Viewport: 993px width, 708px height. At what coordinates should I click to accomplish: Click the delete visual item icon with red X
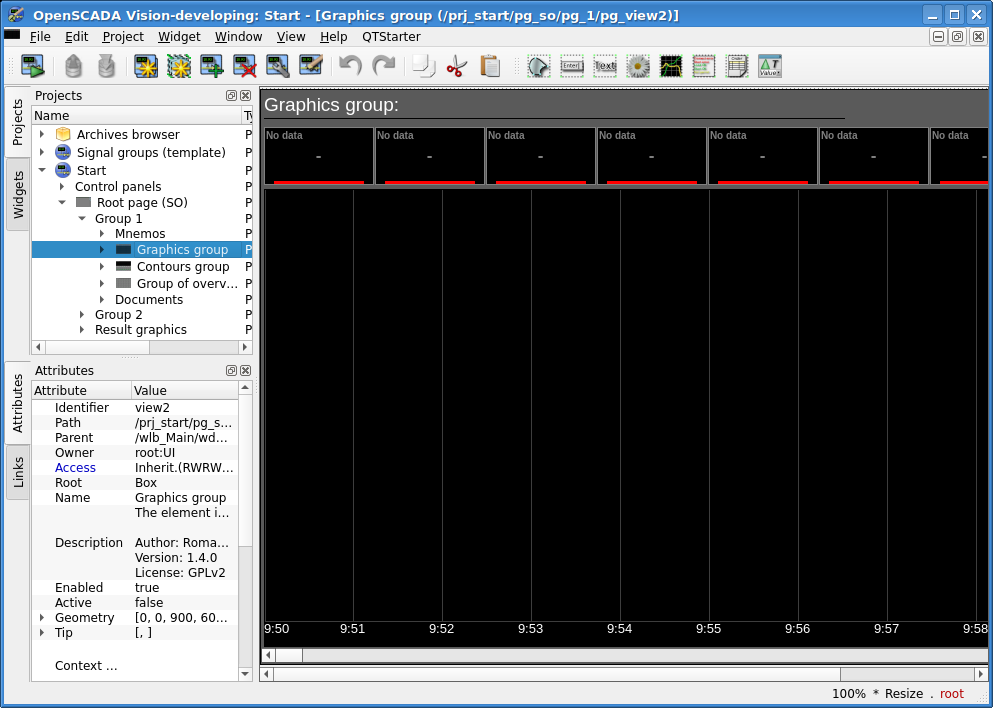pyautogui.click(x=245, y=67)
